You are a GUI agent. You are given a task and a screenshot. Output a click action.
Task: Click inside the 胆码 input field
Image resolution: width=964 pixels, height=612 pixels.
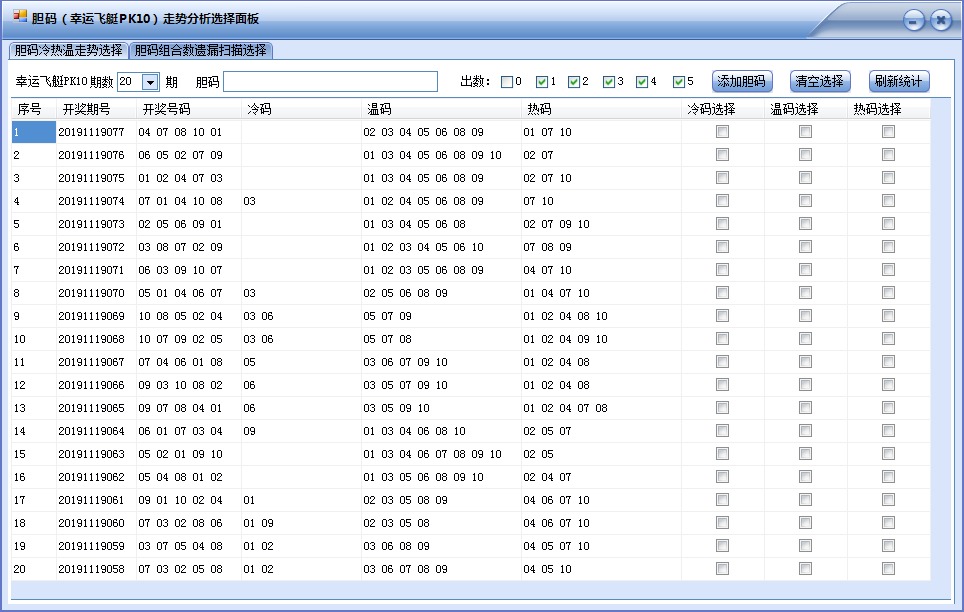point(330,81)
